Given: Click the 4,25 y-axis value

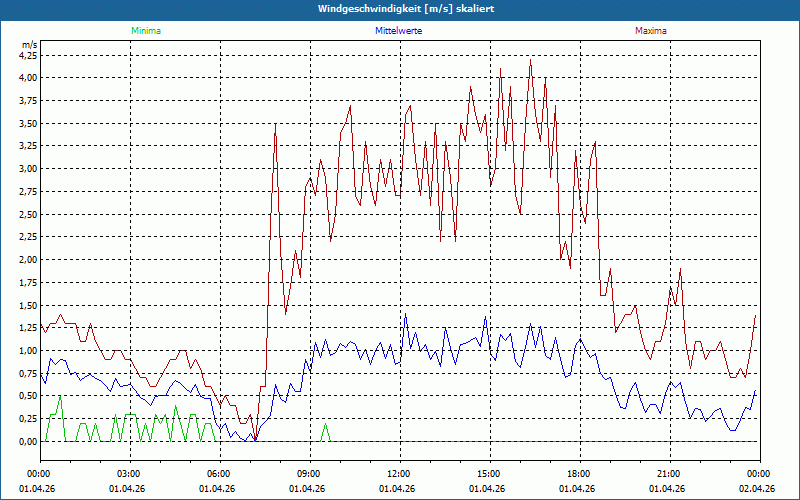Looking at the screenshot, I should [29, 55].
